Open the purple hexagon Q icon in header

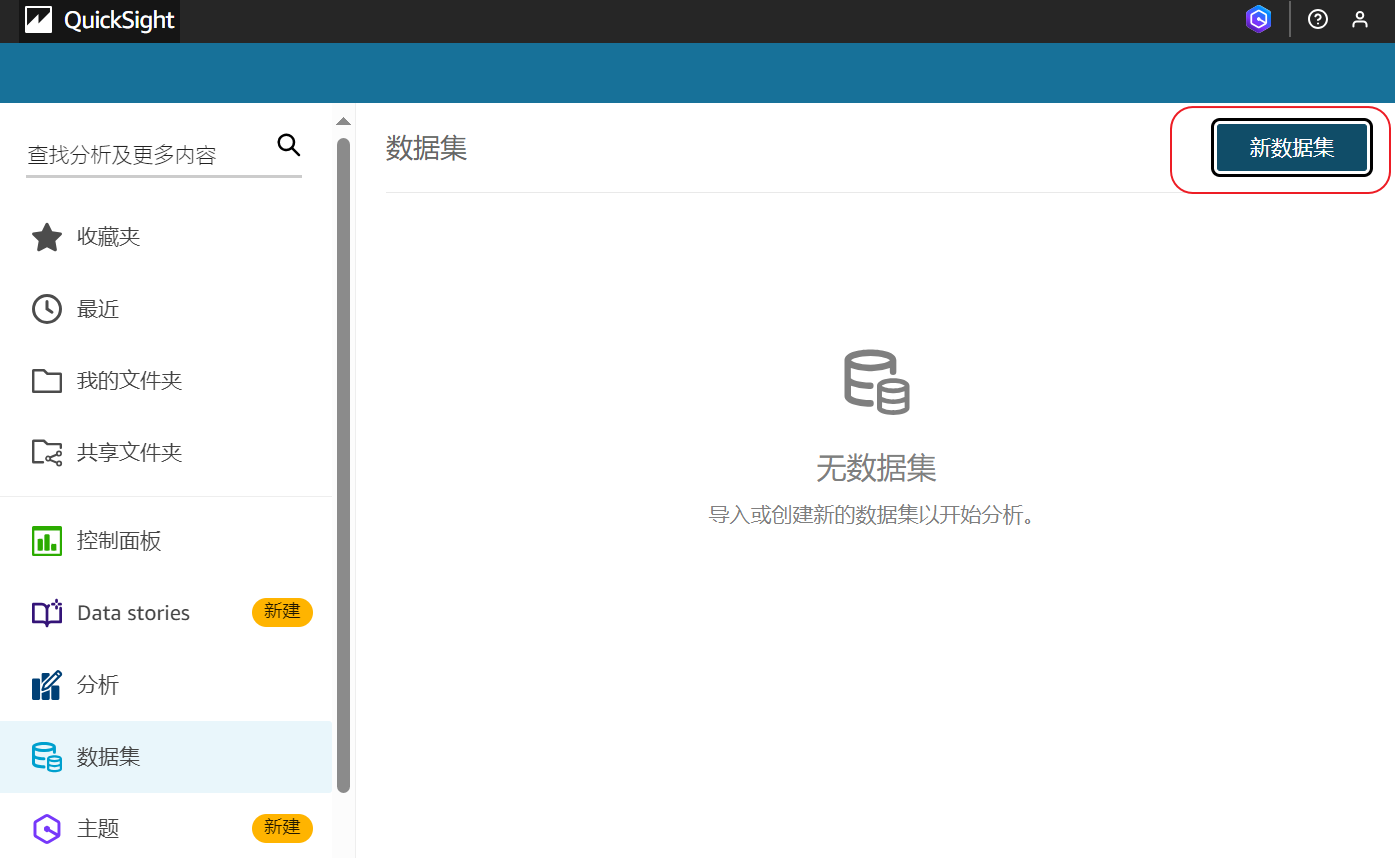pyautogui.click(x=1258, y=19)
